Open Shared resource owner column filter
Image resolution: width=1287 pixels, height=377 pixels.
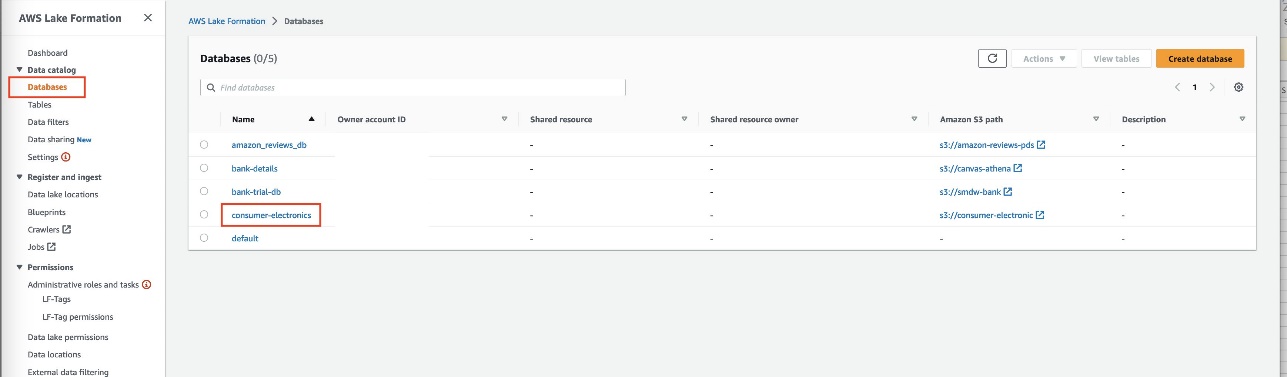pyautogui.click(x=914, y=119)
